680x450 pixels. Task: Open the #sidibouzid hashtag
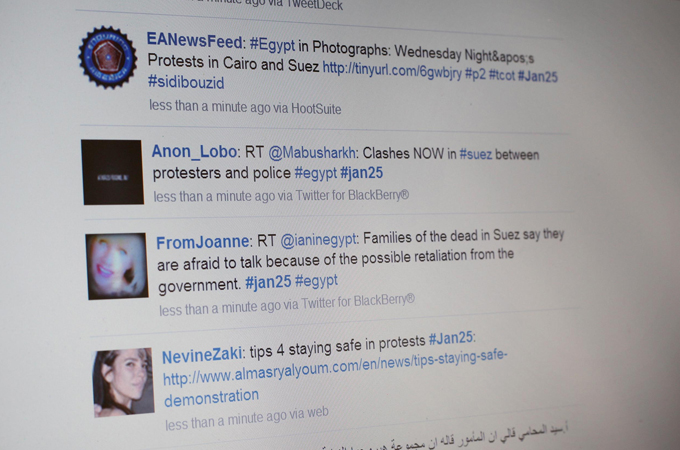(x=186, y=82)
